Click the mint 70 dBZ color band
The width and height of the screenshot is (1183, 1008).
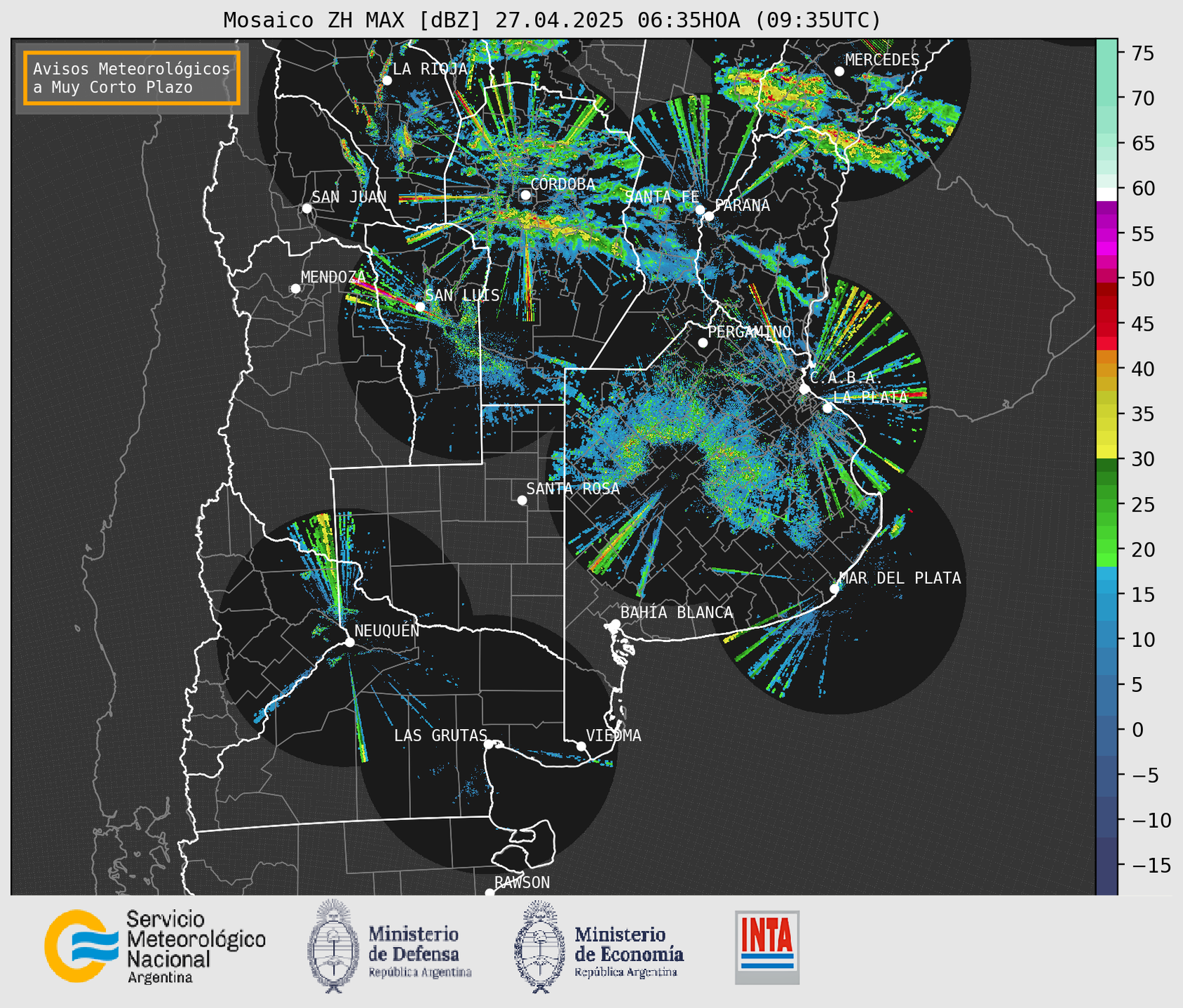(1107, 98)
